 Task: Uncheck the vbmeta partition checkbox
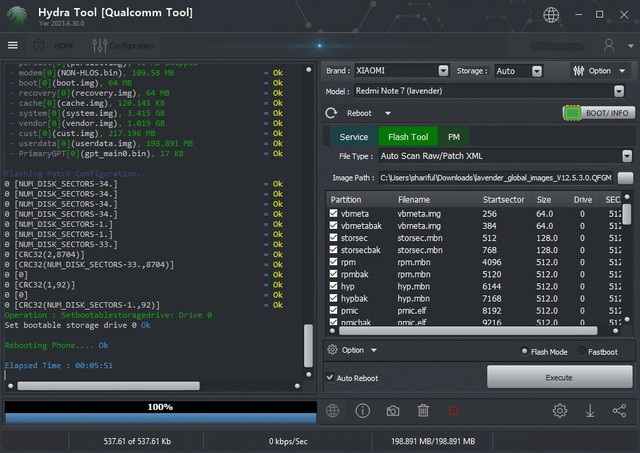tap(333, 213)
